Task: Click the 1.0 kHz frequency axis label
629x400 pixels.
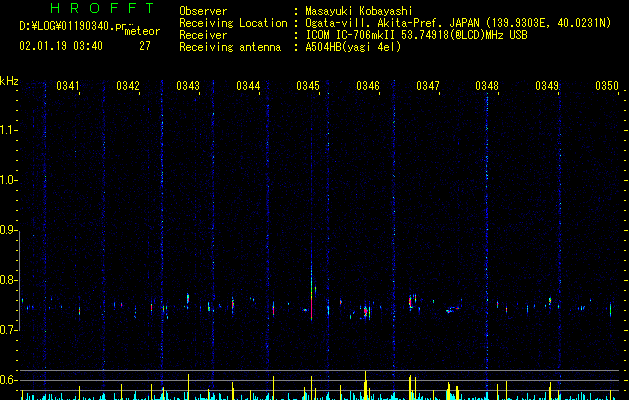Action: click(x=8, y=180)
